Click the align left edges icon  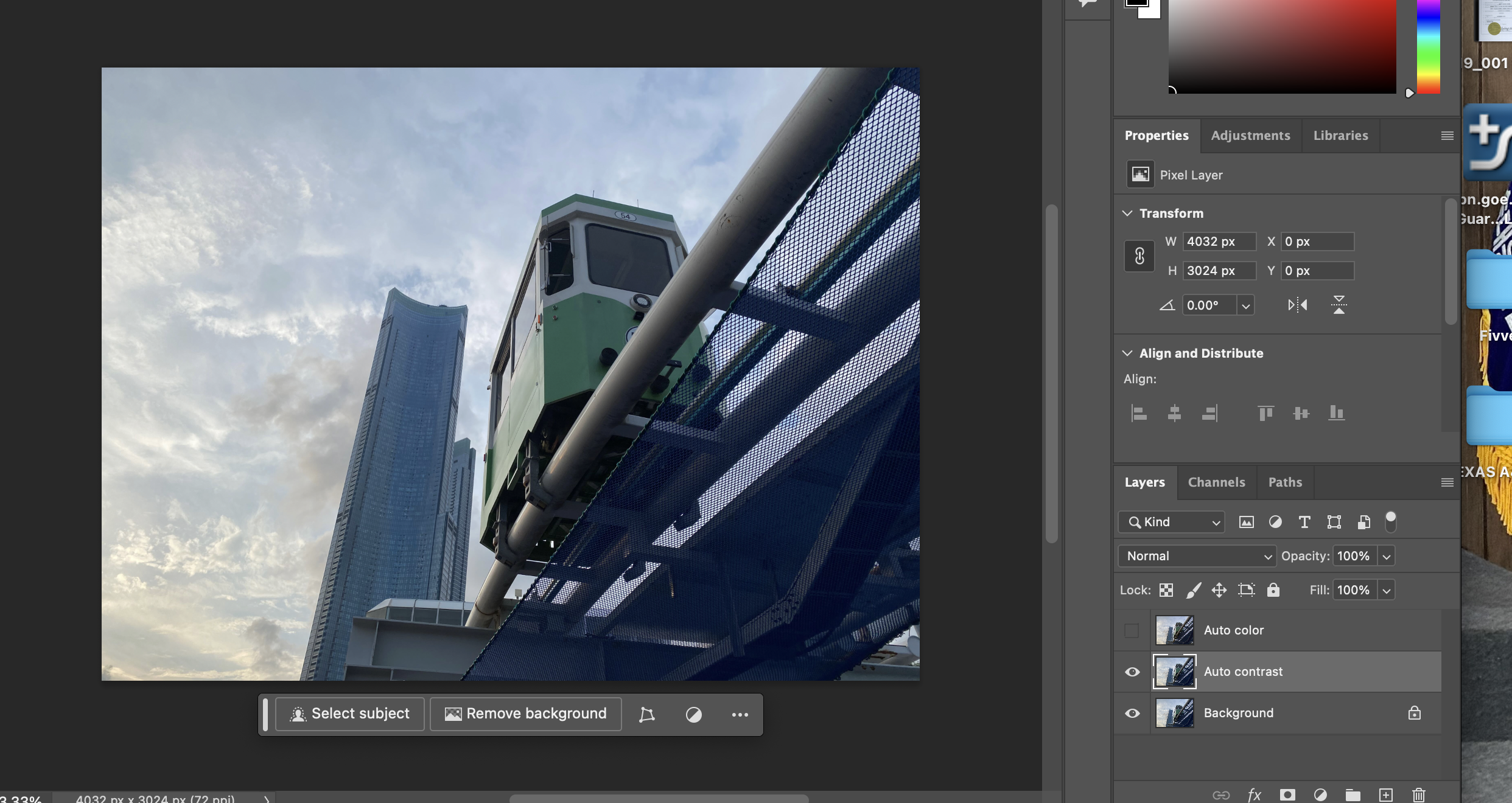1139,414
